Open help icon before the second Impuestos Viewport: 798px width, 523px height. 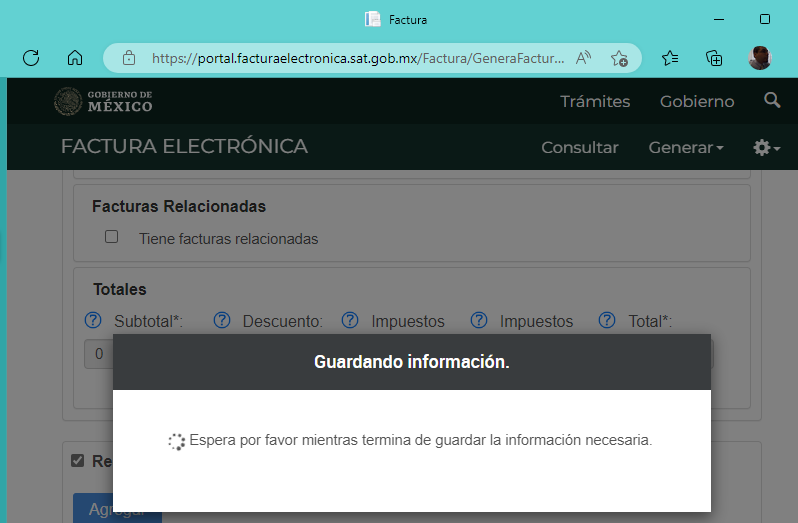tap(479, 321)
